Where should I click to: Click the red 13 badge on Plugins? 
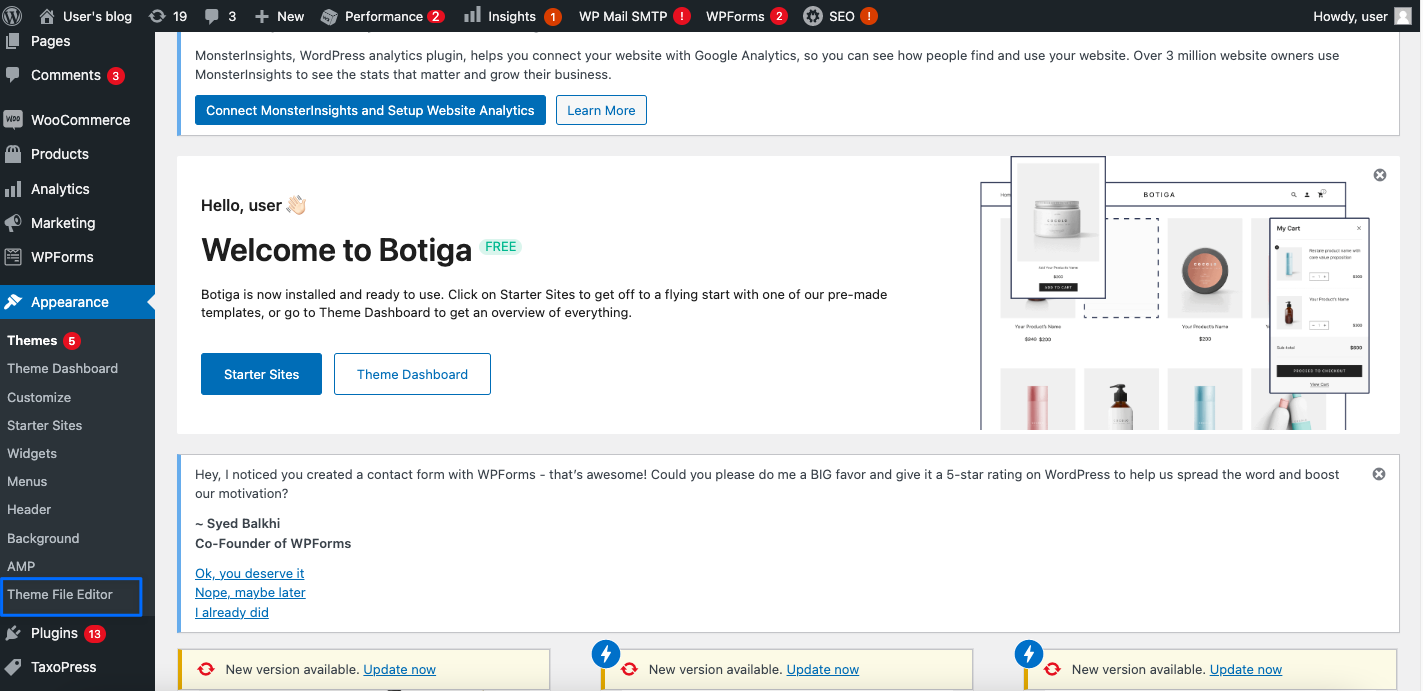click(x=95, y=634)
